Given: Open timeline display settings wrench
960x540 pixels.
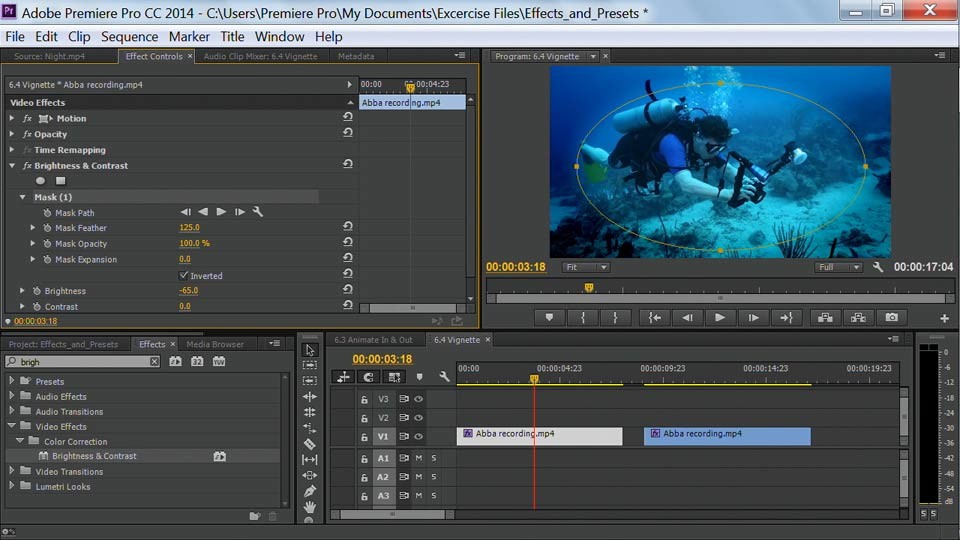Looking at the screenshot, I should point(444,377).
